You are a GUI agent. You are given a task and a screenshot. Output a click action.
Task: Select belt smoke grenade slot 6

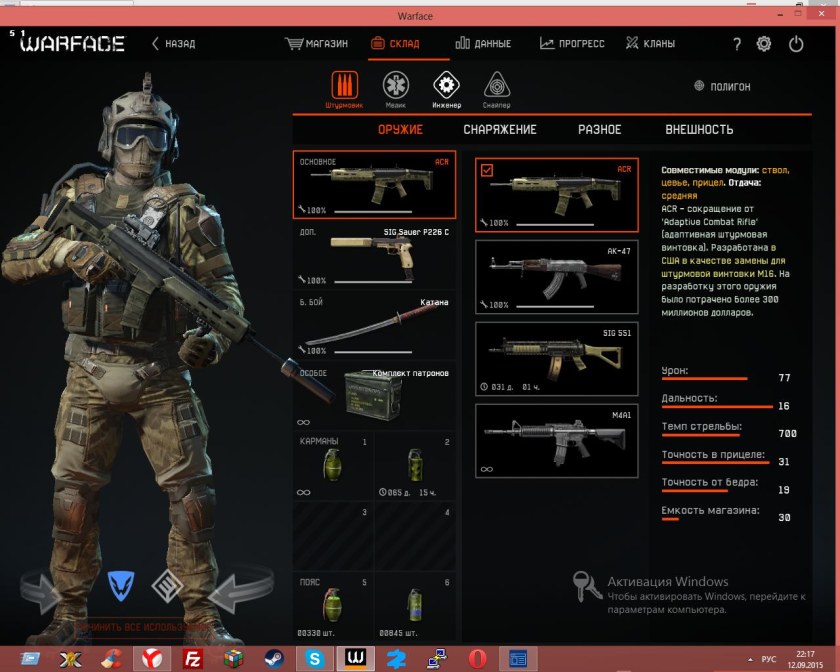[415, 607]
